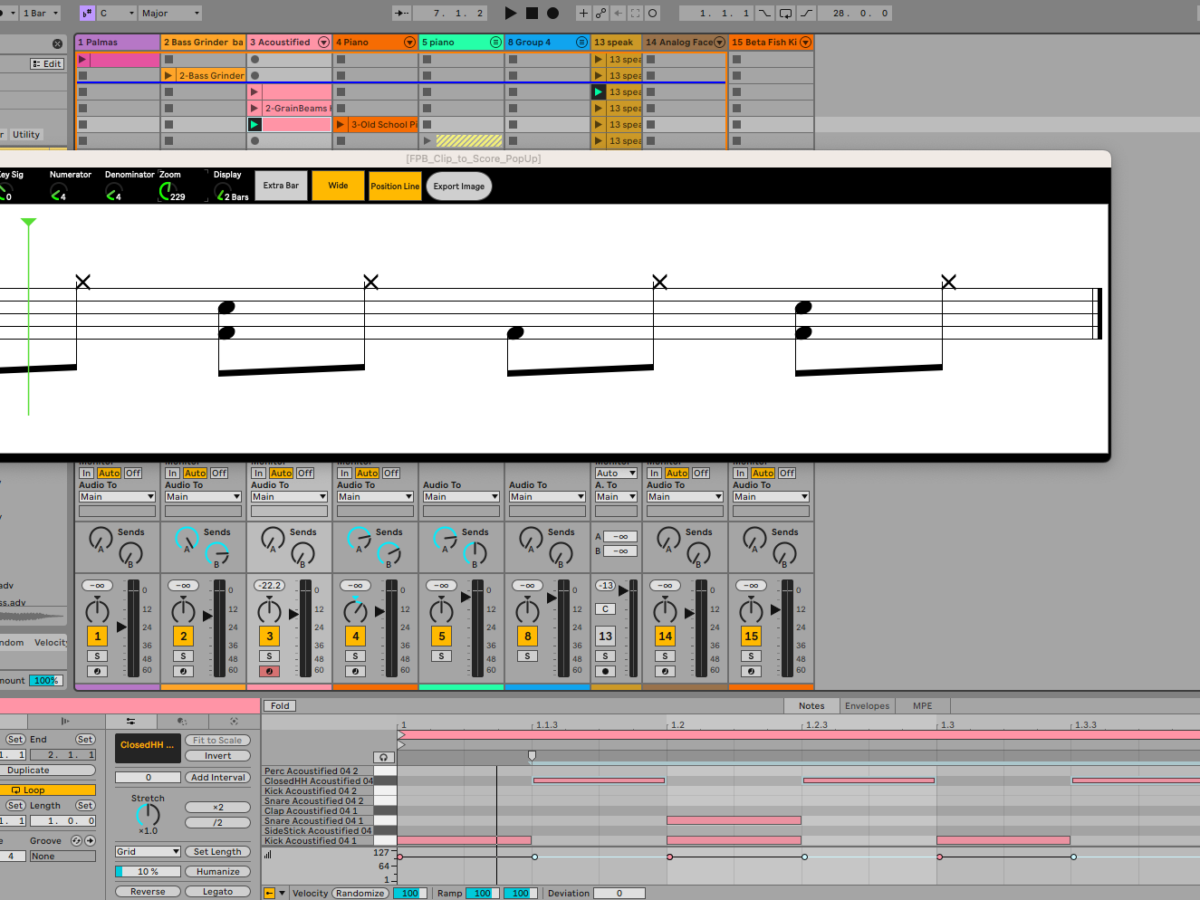This screenshot has width=1200, height=900.
Task: Arm track 3 for recording
Action: 268,671
